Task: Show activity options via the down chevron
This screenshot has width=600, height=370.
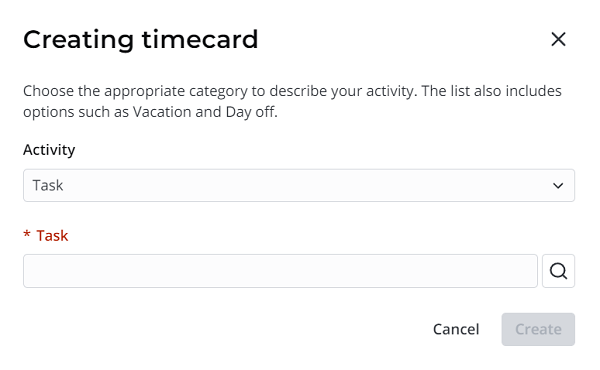Action: point(558,186)
